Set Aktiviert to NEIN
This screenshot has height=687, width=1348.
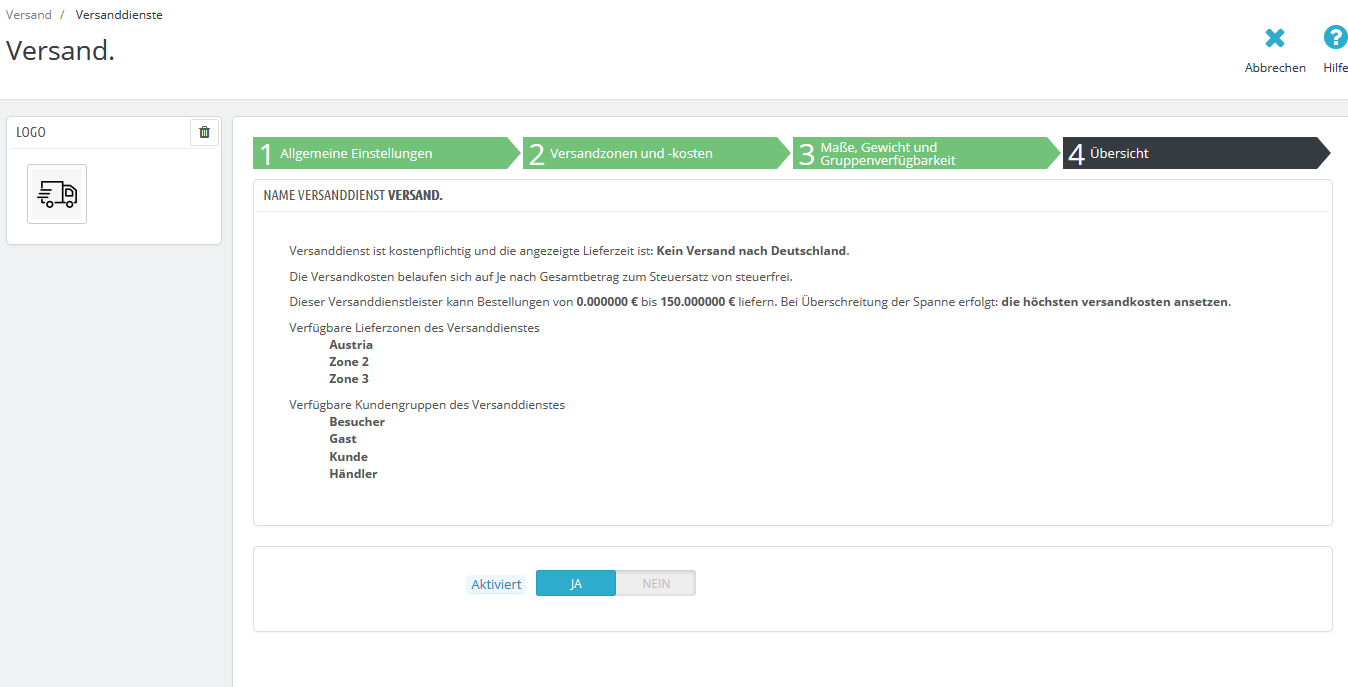tap(656, 583)
